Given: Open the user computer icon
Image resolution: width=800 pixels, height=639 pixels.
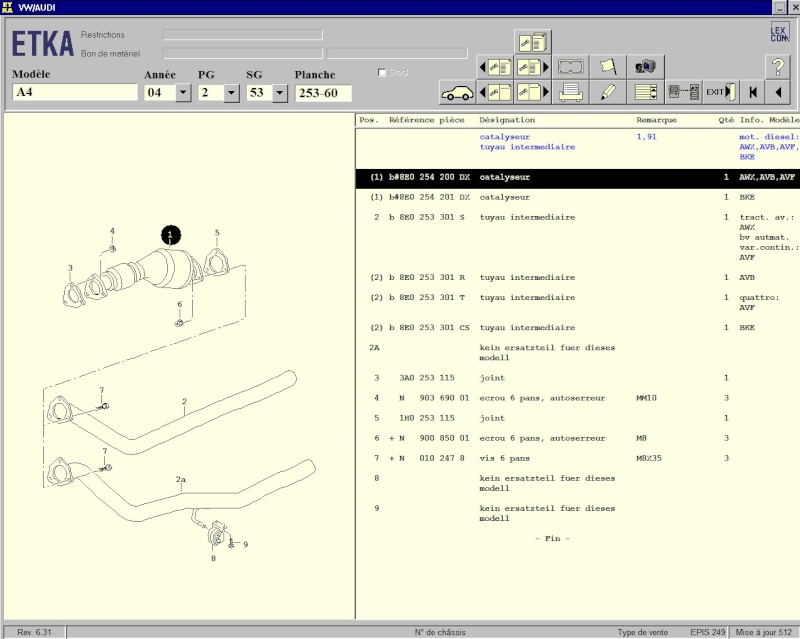Looking at the screenshot, I should click(645, 67).
